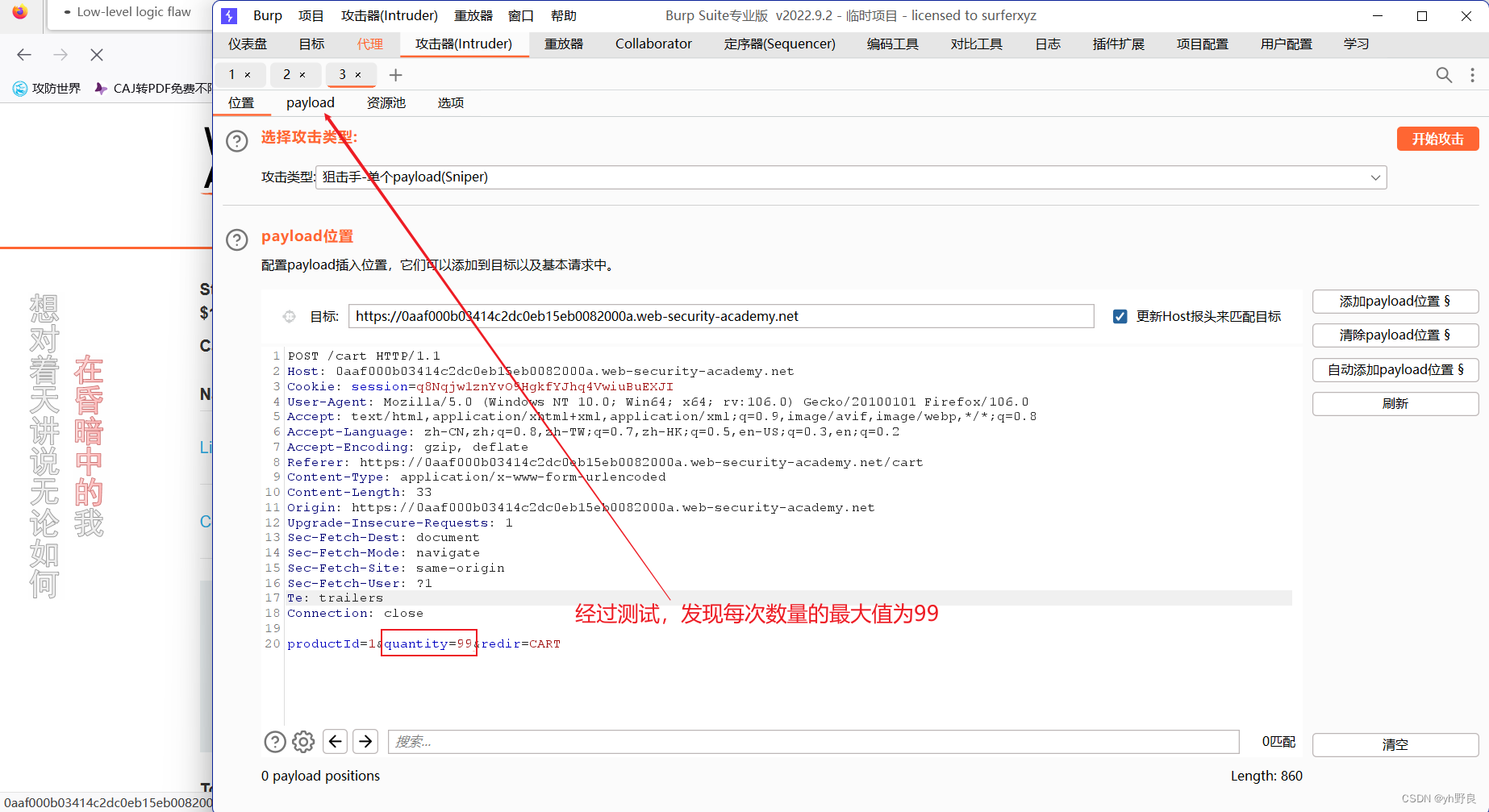
Task: Close Intruder tab 2
Action: tap(302, 75)
